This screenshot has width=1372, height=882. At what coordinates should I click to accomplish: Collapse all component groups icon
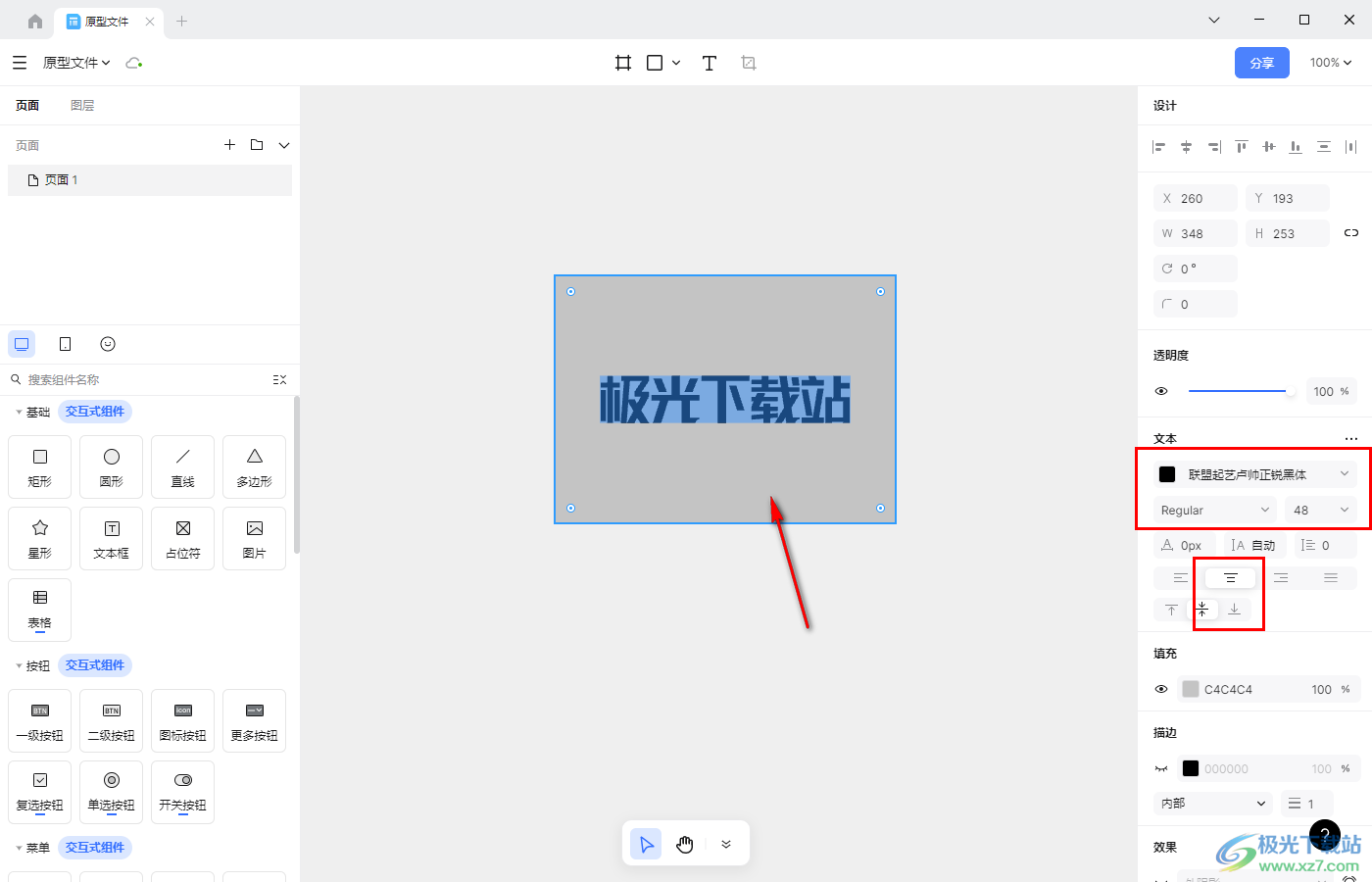click(x=279, y=379)
